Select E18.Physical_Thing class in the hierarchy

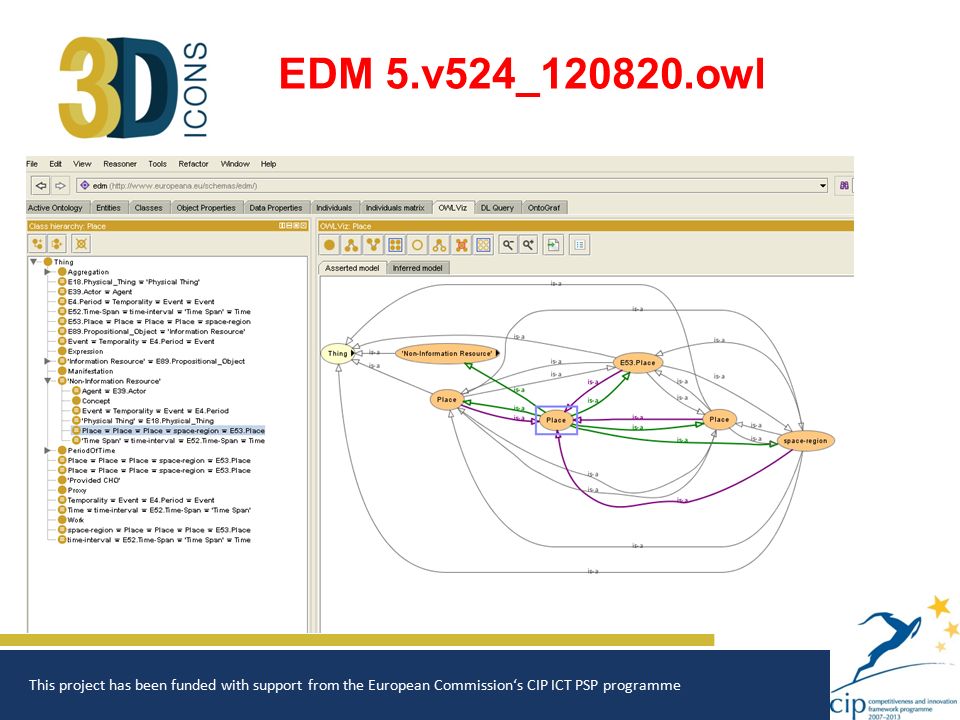133,282
